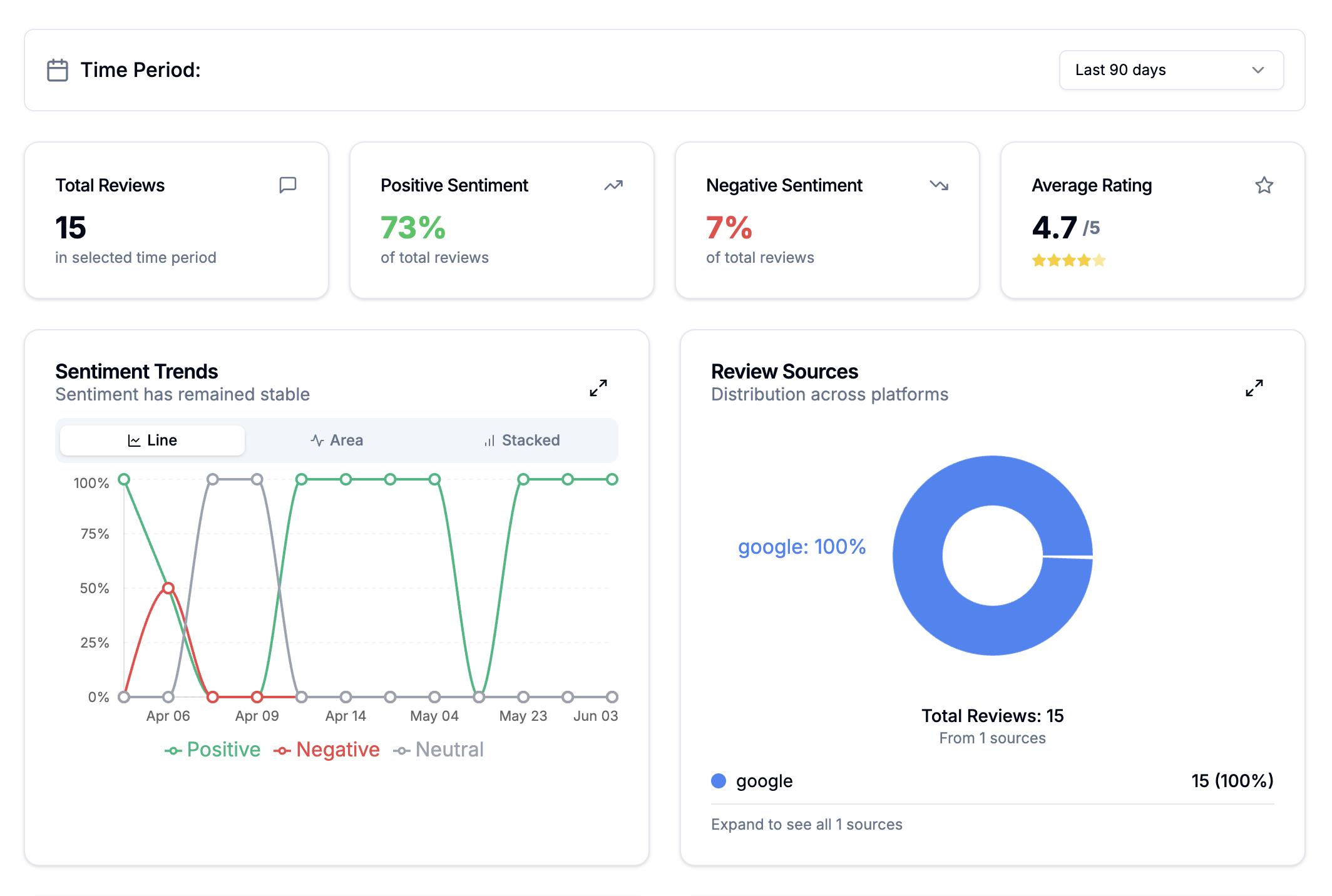Click the calendar icon beside Time Period

(x=58, y=70)
